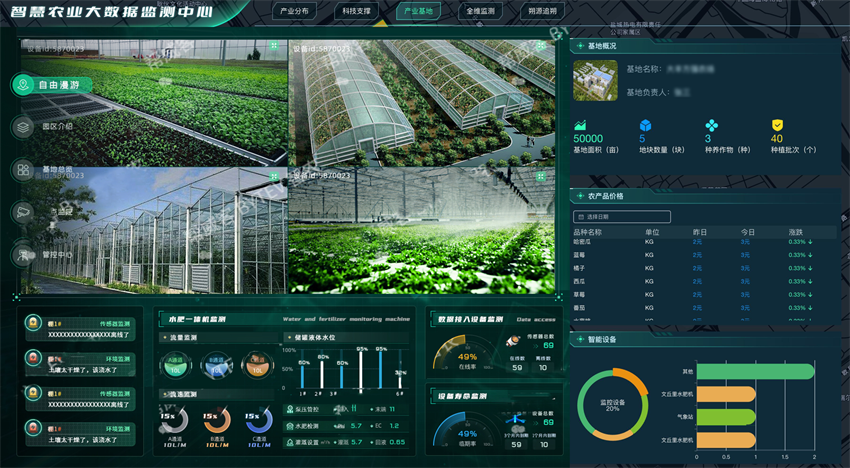Image resolution: width=850 pixels, height=468 pixels.
Task: Click the 泵压管控 row icon
Action: coord(290,409)
